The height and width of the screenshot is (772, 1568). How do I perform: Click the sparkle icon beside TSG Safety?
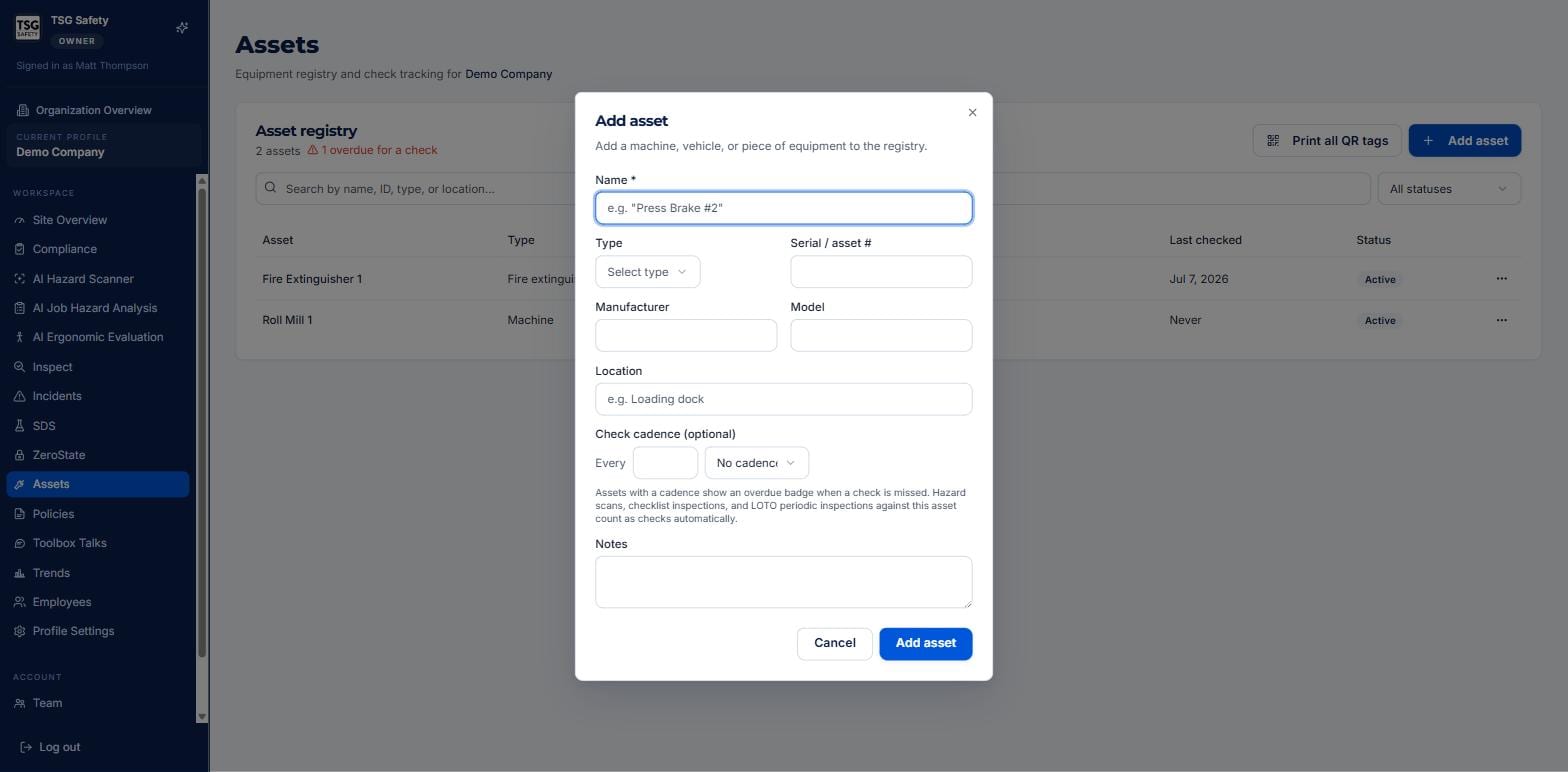click(x=182, y=28)
